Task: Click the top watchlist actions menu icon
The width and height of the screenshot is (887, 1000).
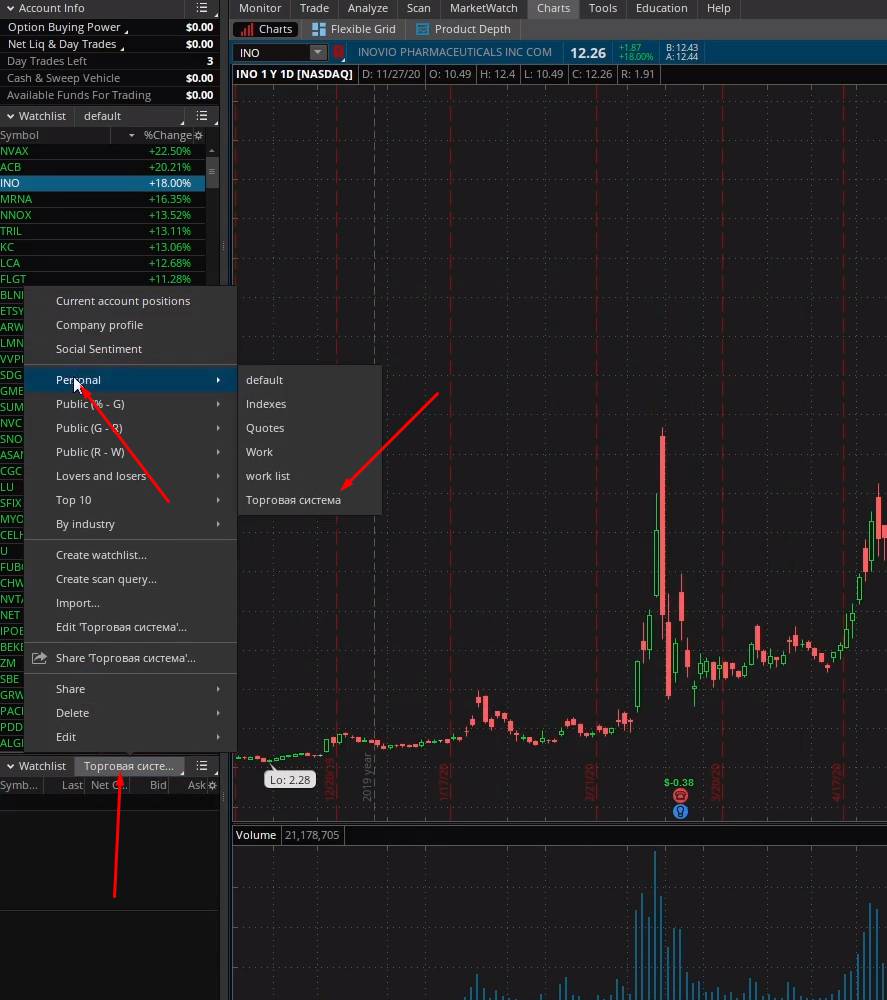Action: pos(202,116)
